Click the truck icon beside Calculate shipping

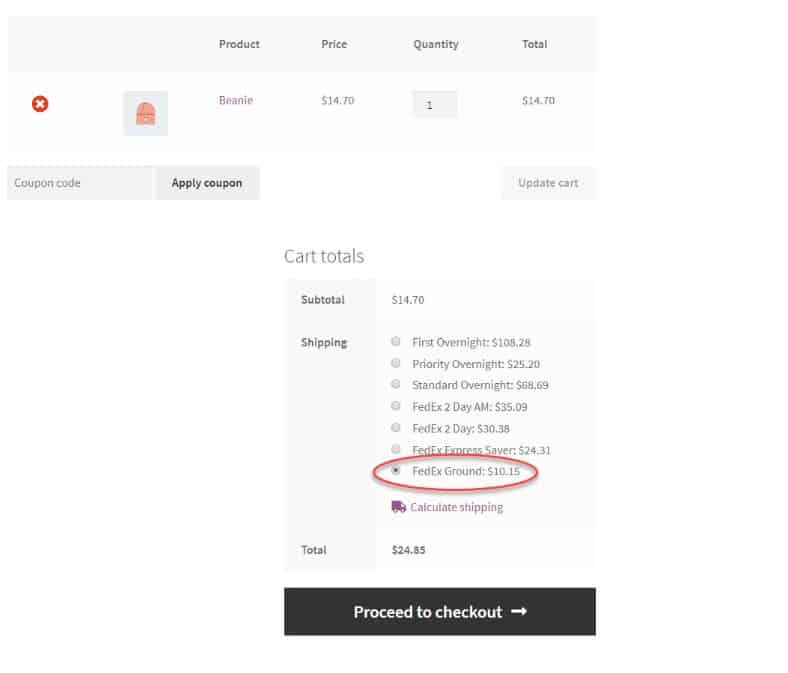[x=398, y=507]
